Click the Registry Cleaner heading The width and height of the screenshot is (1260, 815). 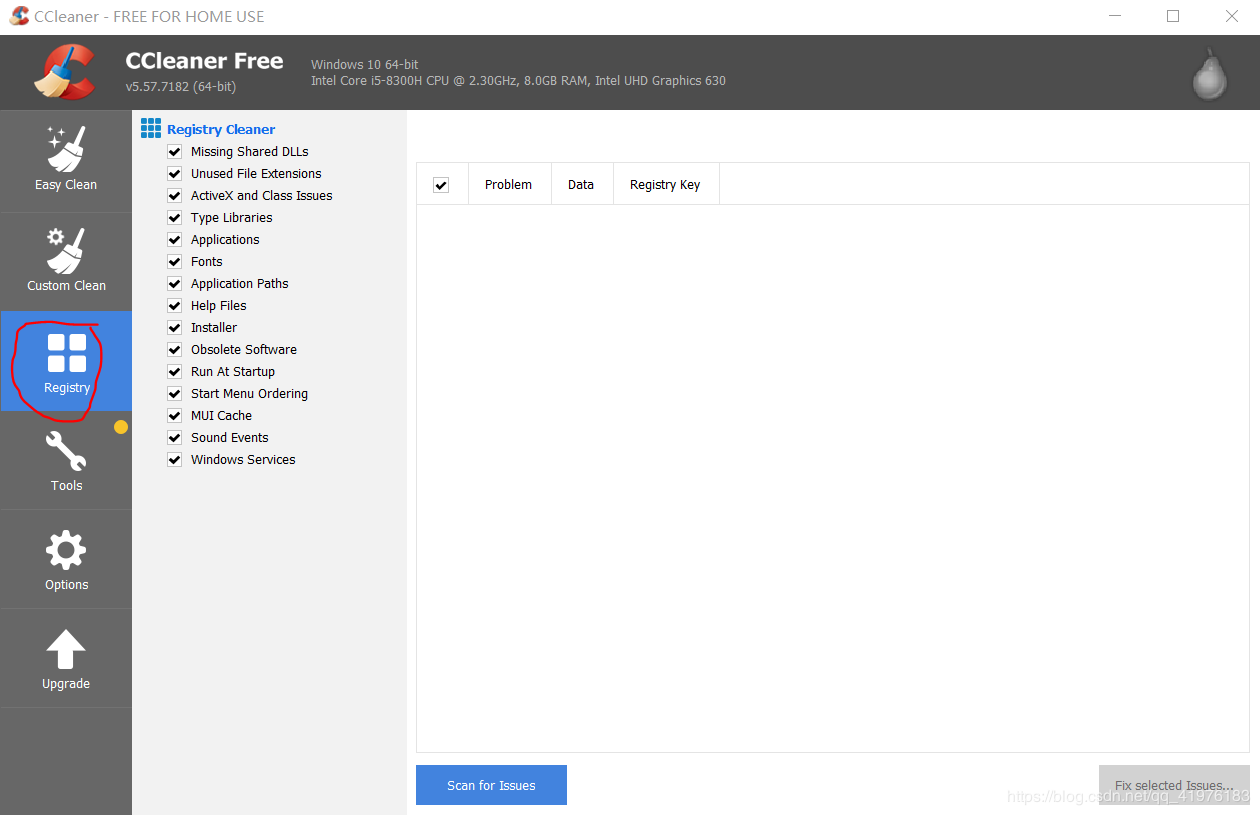[x=221, y=129]
